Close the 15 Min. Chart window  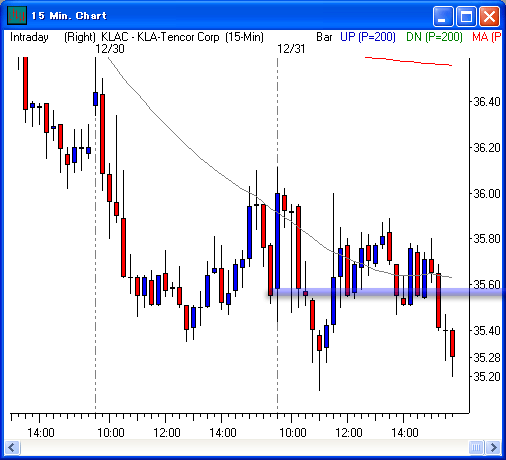click(489, 16)
